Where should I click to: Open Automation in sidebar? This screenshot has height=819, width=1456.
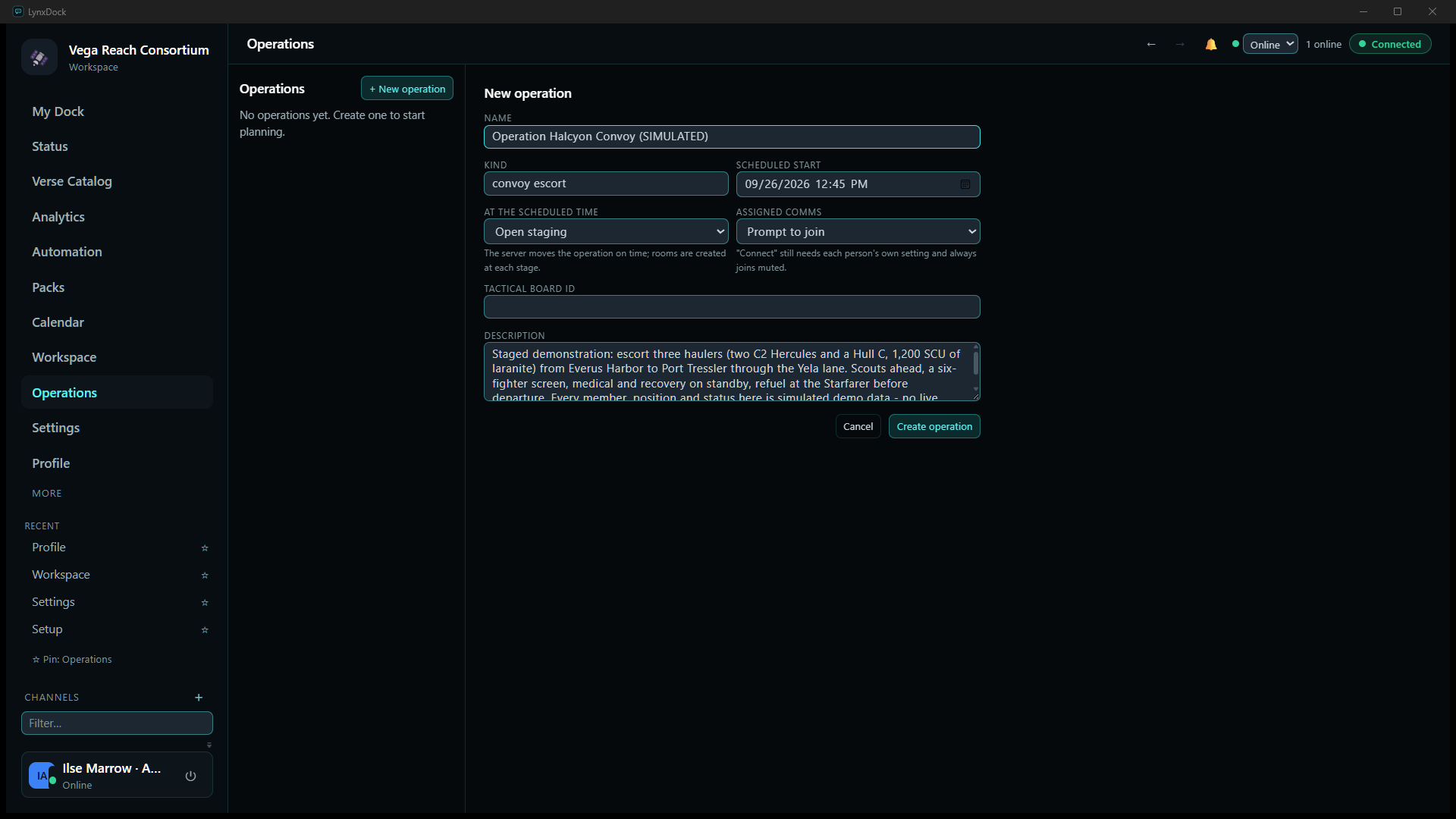[x=117, y=252]
